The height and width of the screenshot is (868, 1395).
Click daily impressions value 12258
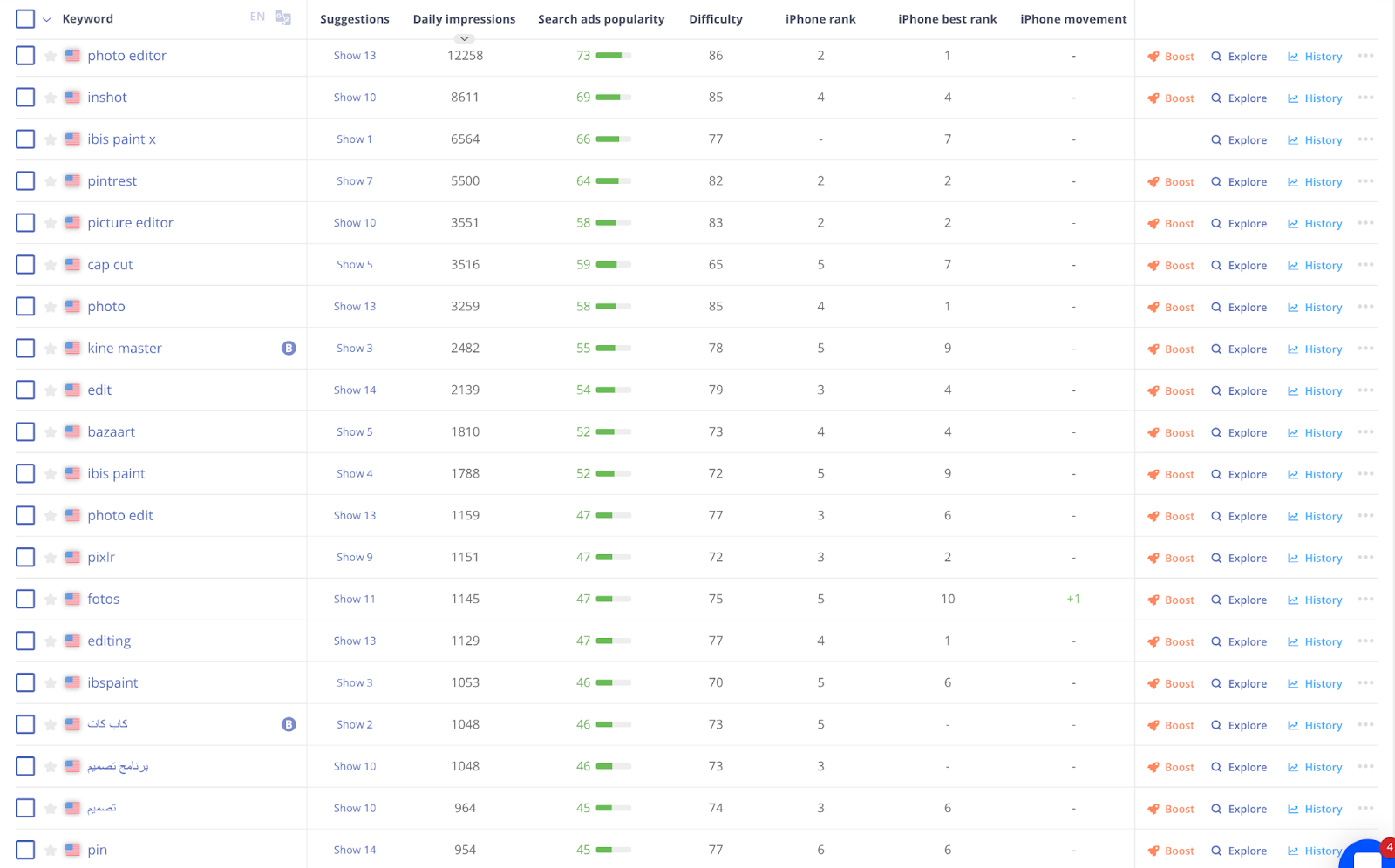[x=465, y=56]
